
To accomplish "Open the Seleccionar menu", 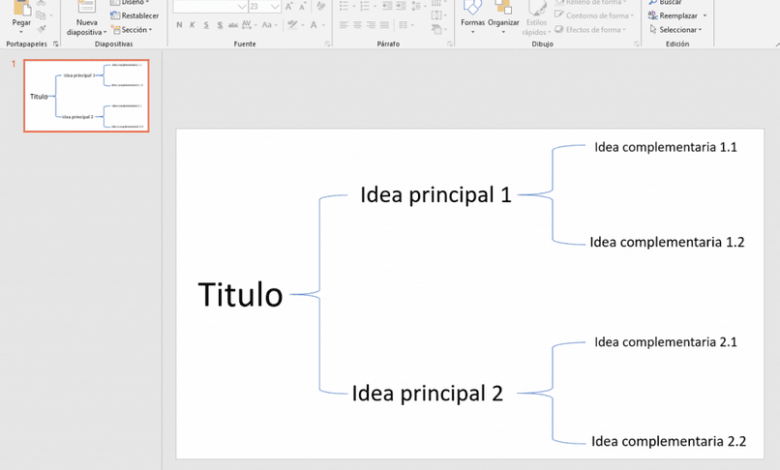I will pos(676,30).
